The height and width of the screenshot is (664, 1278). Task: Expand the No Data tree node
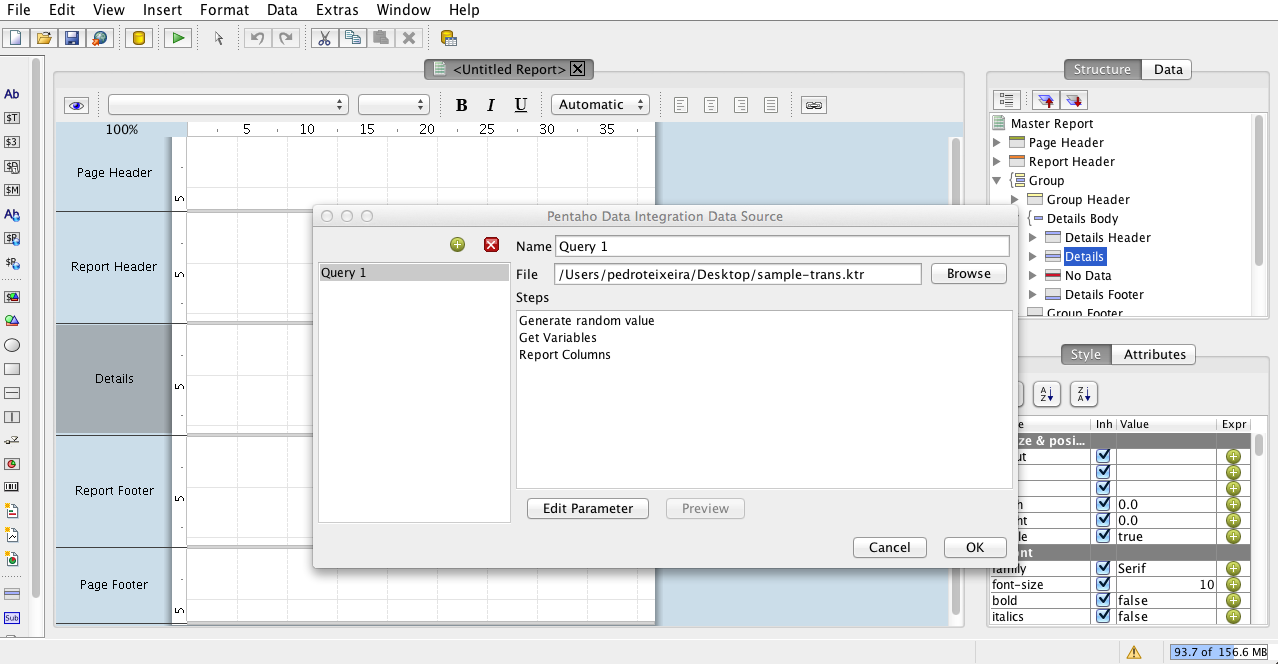tap(1033, 276)
